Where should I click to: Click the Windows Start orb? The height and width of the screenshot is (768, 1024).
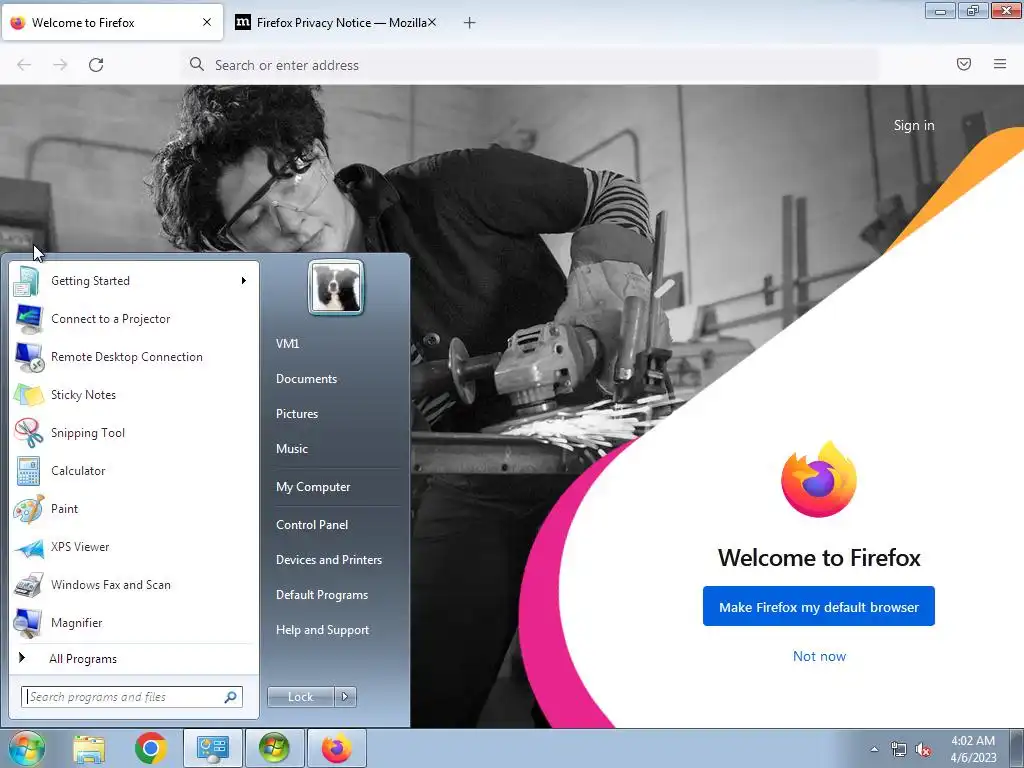27,748
